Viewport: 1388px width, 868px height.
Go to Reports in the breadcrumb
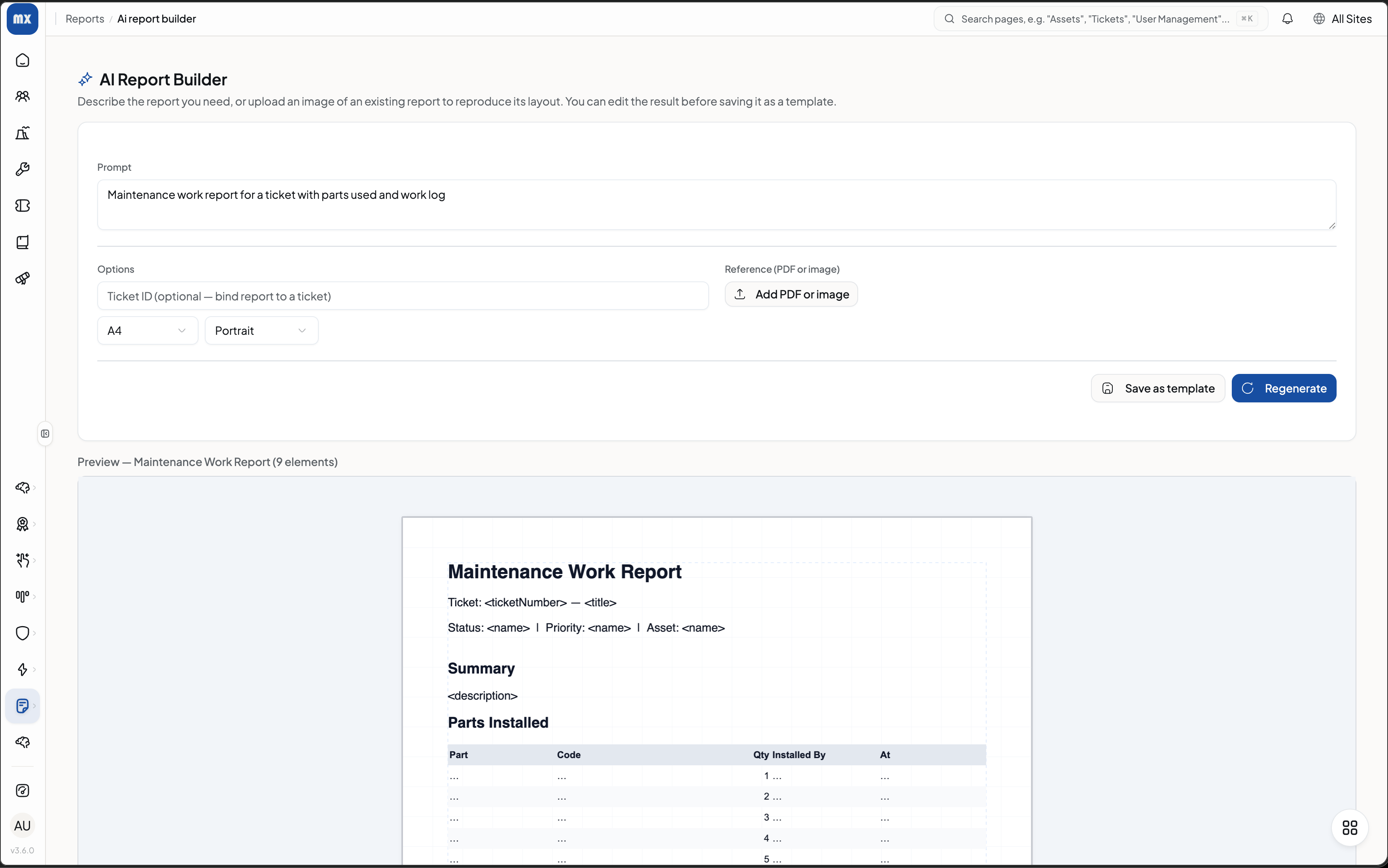[85, 19]
